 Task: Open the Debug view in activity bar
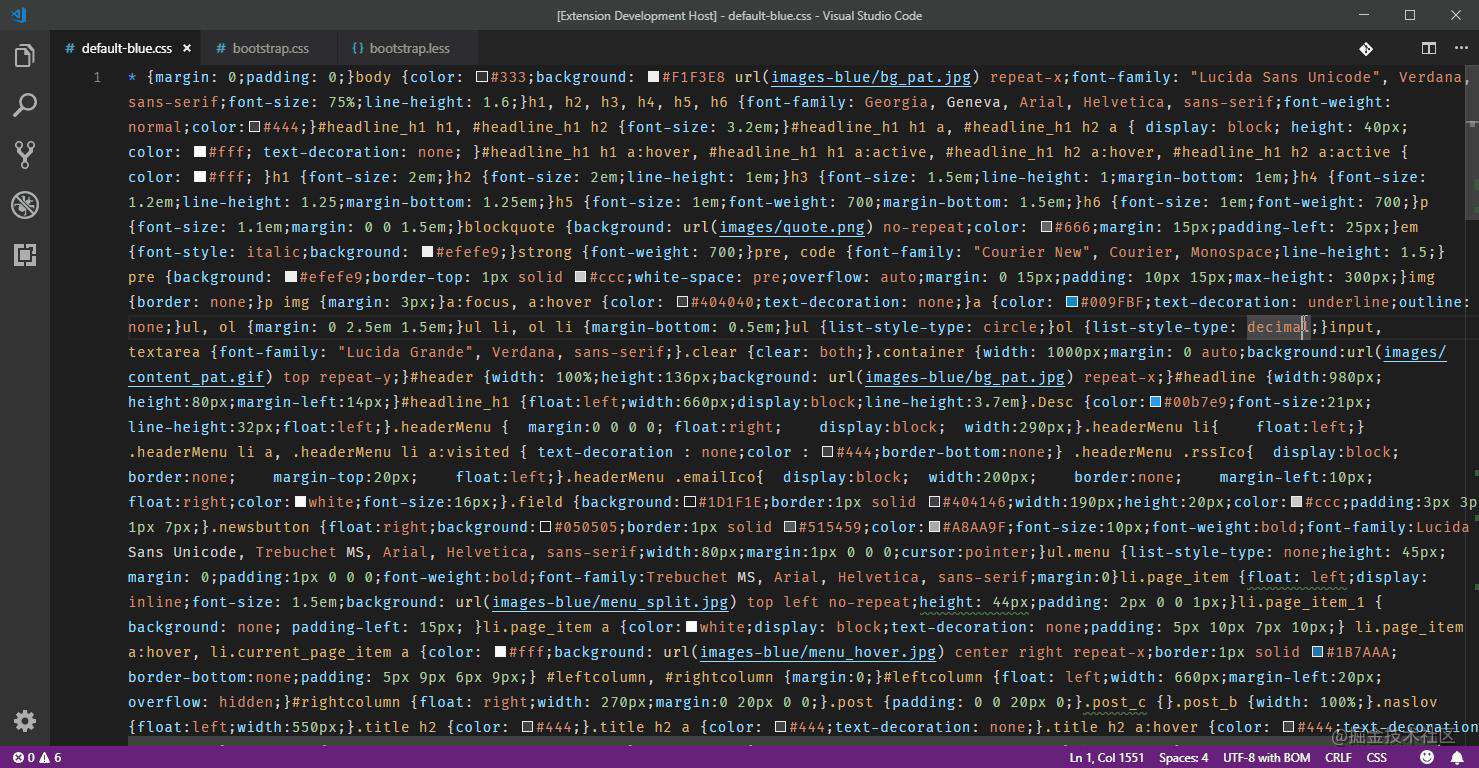pyautogui.click(x=25, y=205)
